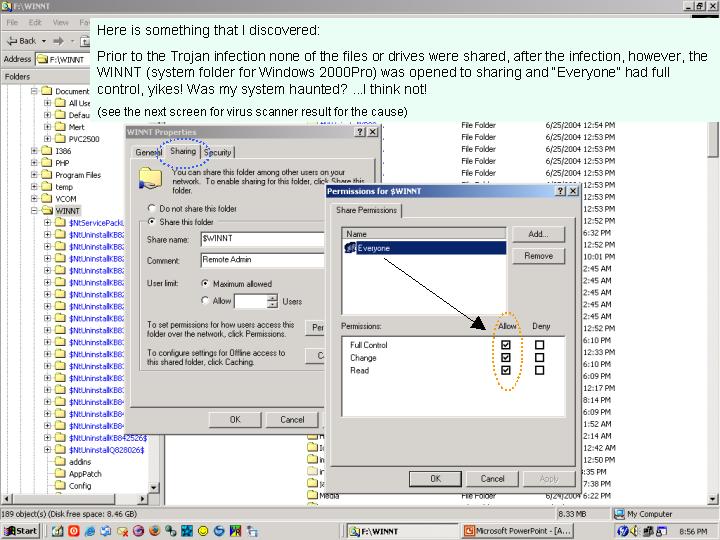The width and height of the screenshot is (720, 540).
Task: Click the My Computer icon in status bar
Action: (x=619, y=514)
